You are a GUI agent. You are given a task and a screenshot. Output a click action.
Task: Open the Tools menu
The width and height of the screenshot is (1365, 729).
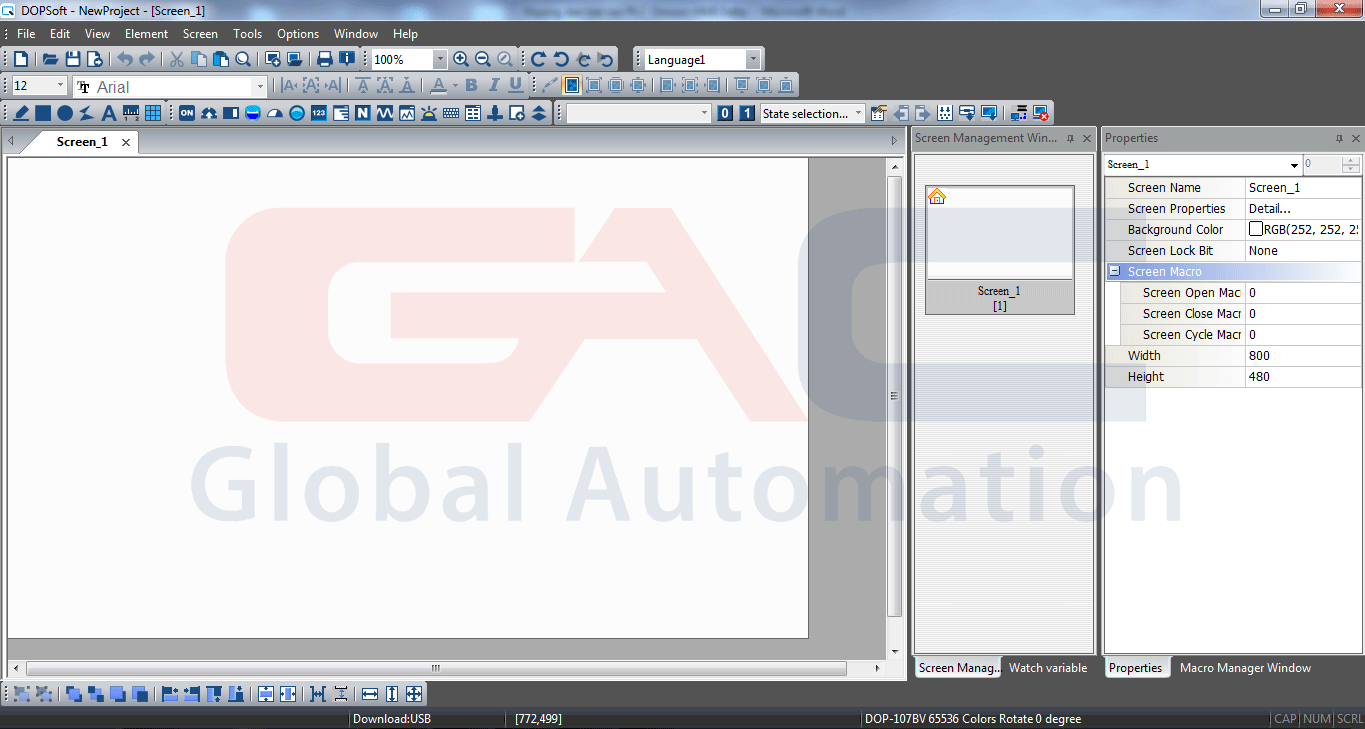click(247, 33)
